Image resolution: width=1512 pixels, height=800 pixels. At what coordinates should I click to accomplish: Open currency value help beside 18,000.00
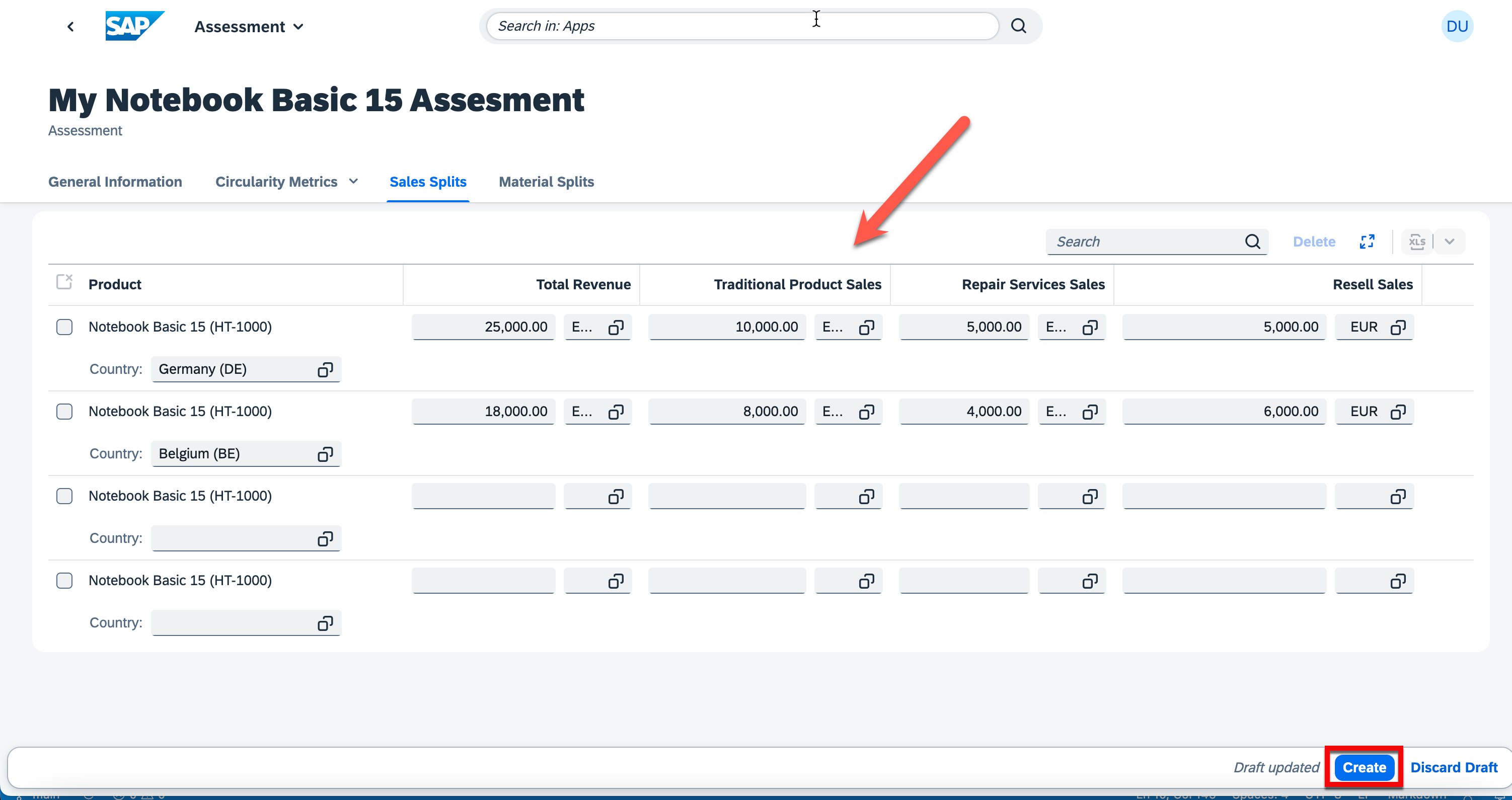pos(616,412)
